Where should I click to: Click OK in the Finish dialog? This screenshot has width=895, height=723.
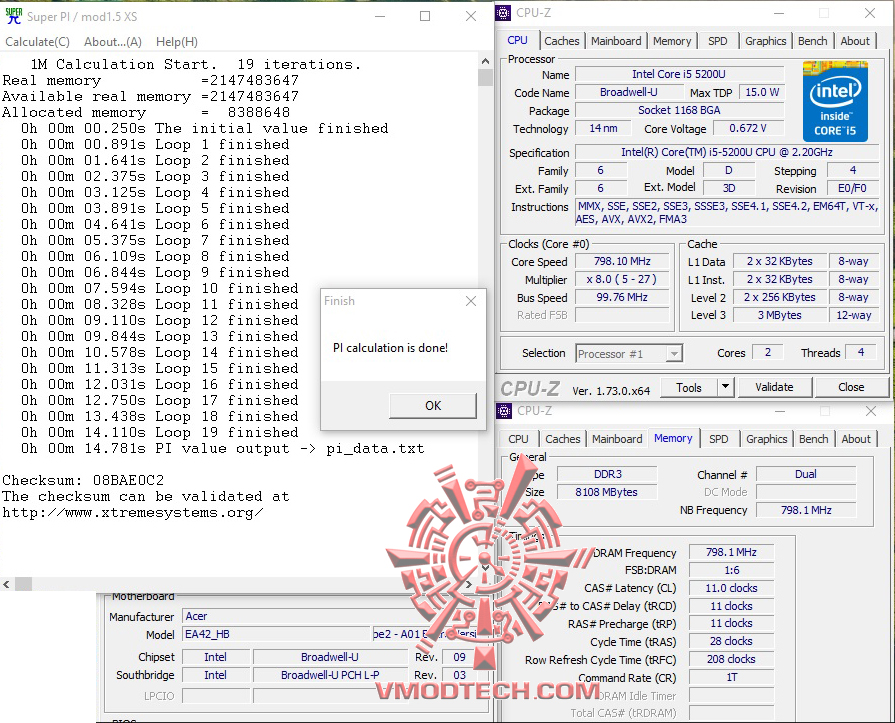click(433, 406)
